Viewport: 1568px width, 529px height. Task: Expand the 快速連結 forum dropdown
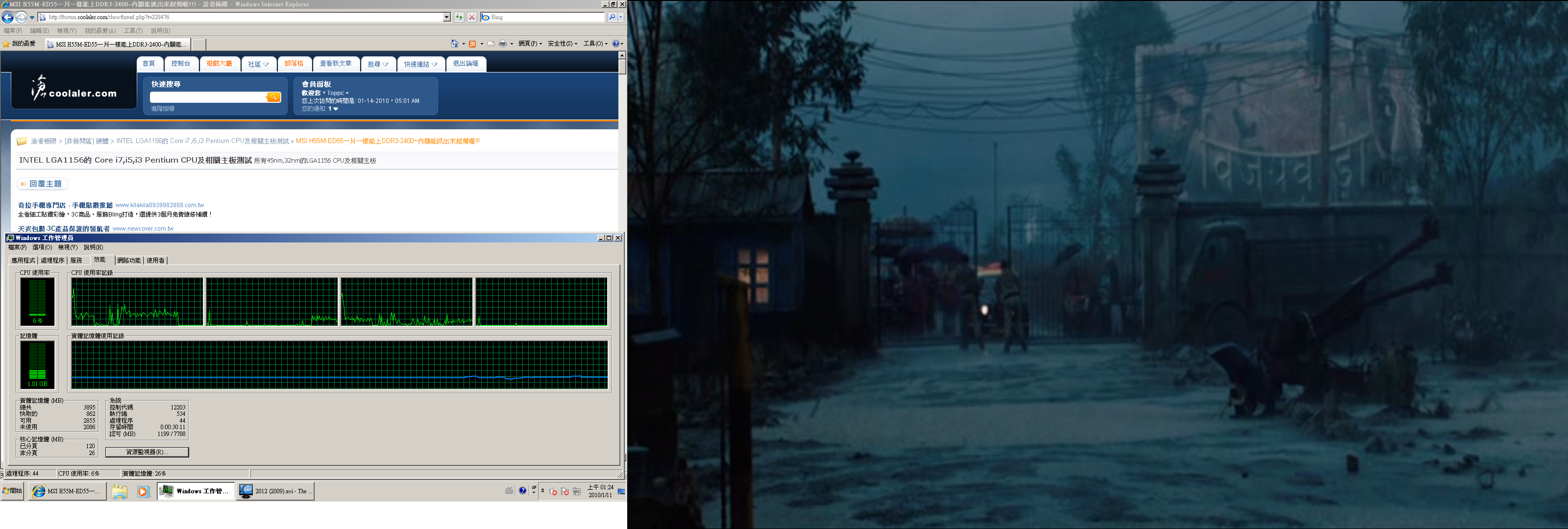tap(420, 64)
